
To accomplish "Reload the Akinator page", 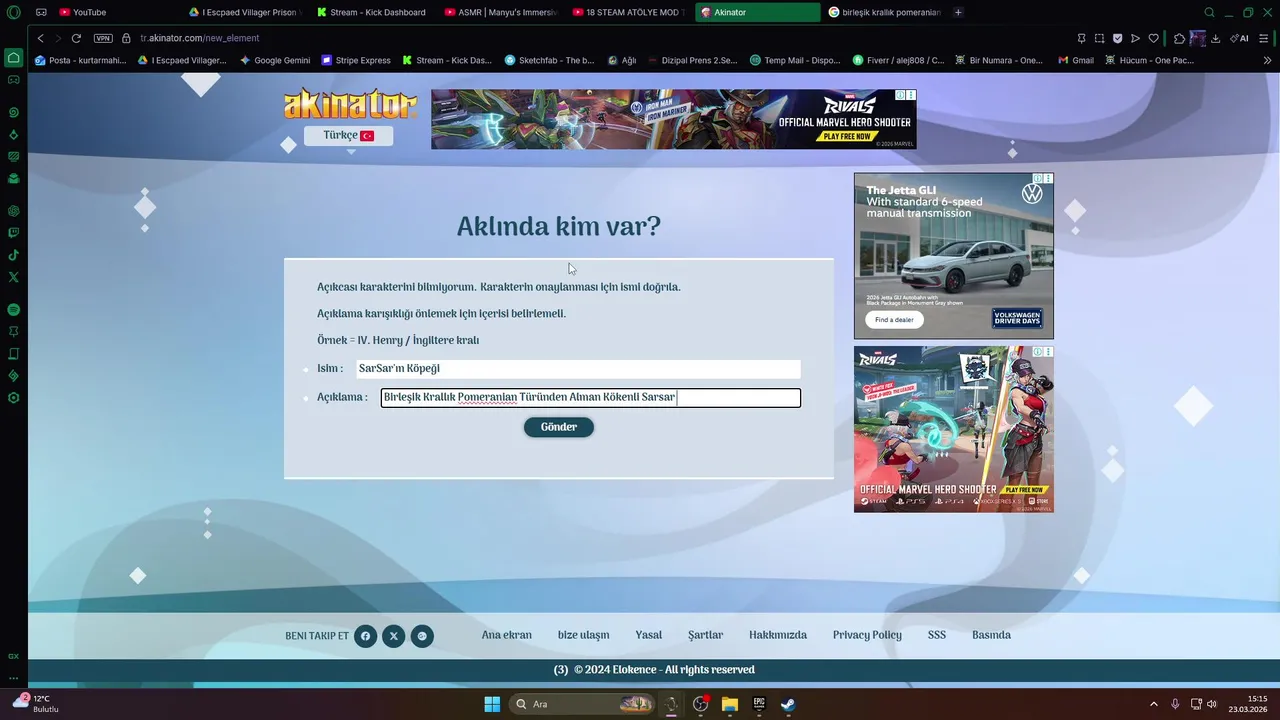I will (x=76, y=38).
